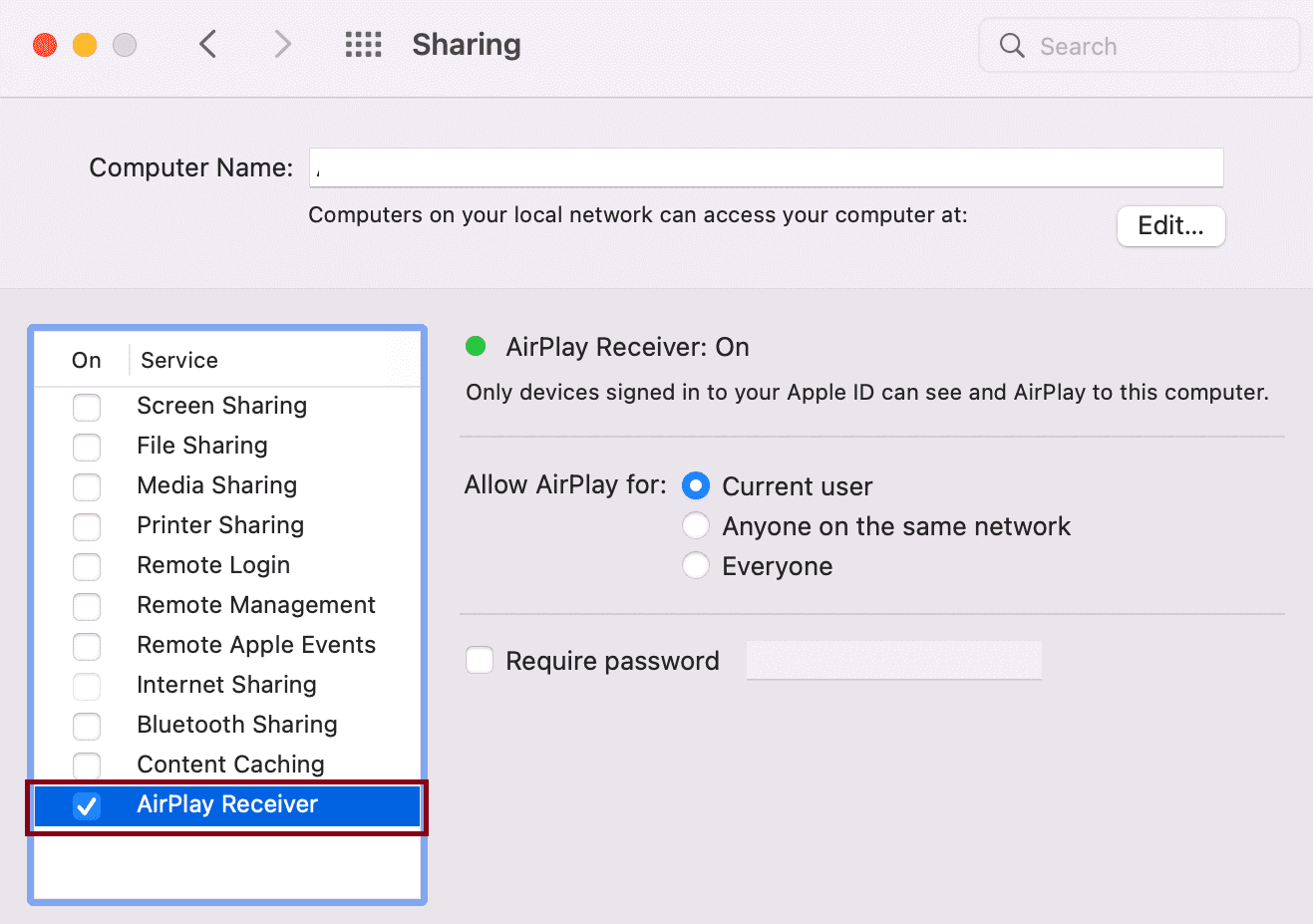Click the green AirPlay Receiver status indicator
The width and height of the screenshot is (1313, 924).
pyautogui.click(x=476, y=346)
